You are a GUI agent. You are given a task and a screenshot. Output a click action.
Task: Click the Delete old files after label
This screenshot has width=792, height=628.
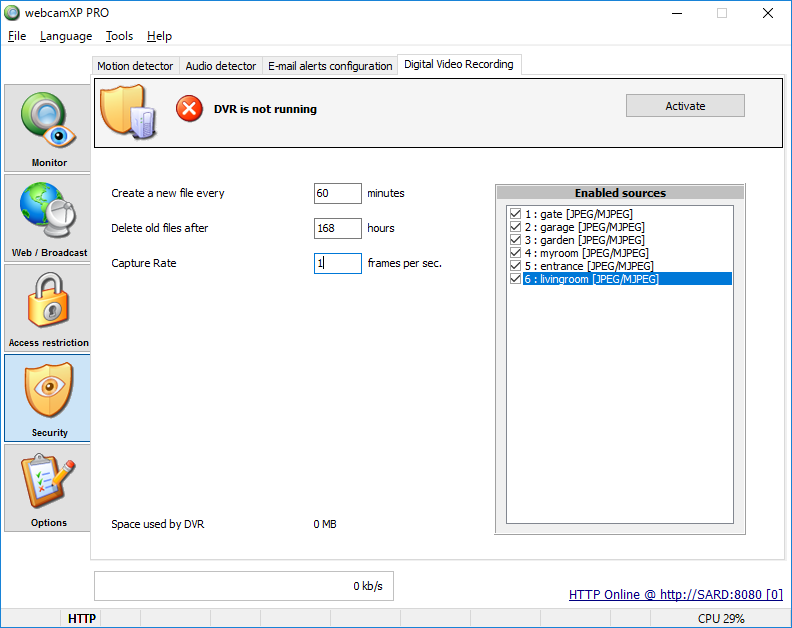point(160,228)
